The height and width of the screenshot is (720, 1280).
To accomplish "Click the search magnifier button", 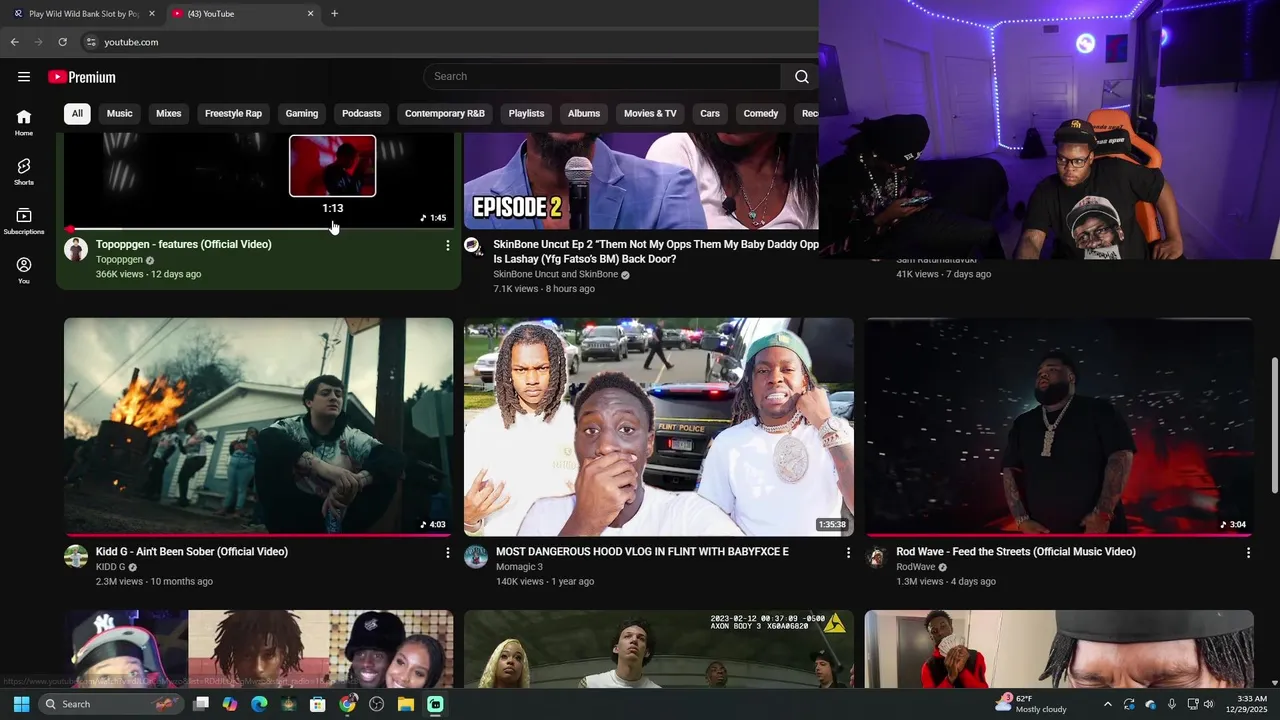I will click(x=801, y=77).
